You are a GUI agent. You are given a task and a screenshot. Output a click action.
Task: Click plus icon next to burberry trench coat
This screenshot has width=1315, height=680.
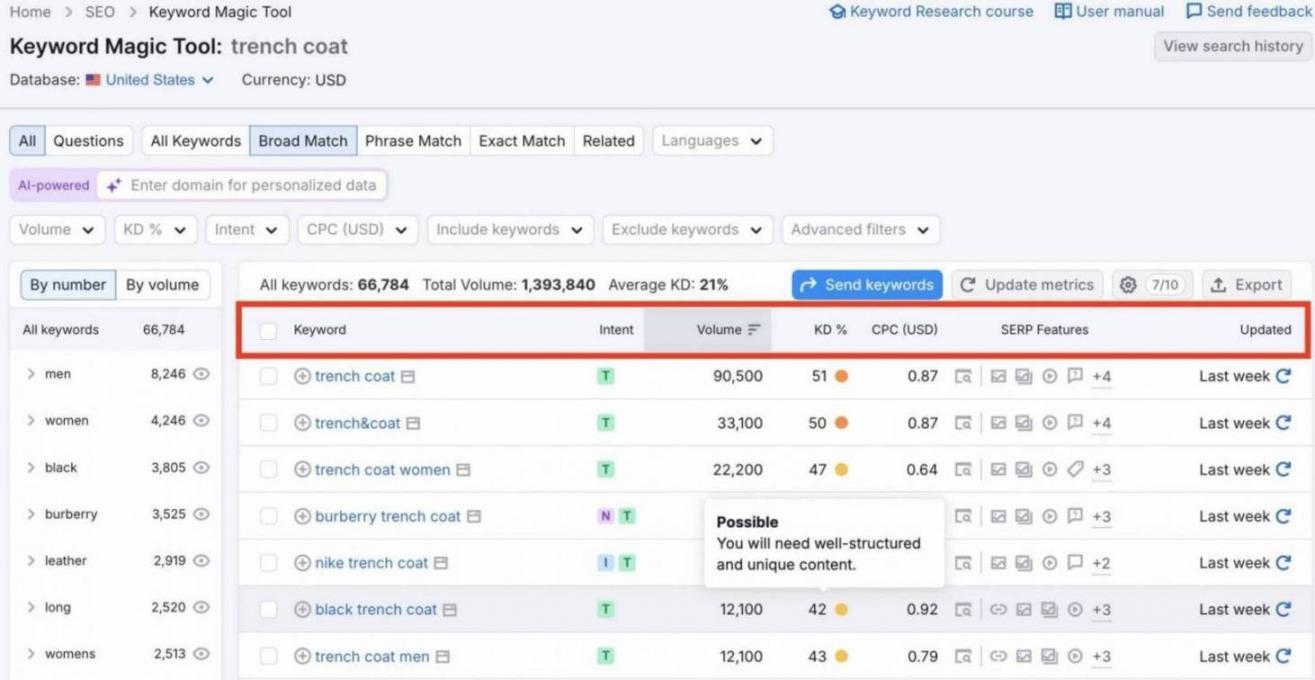point(302,517)
